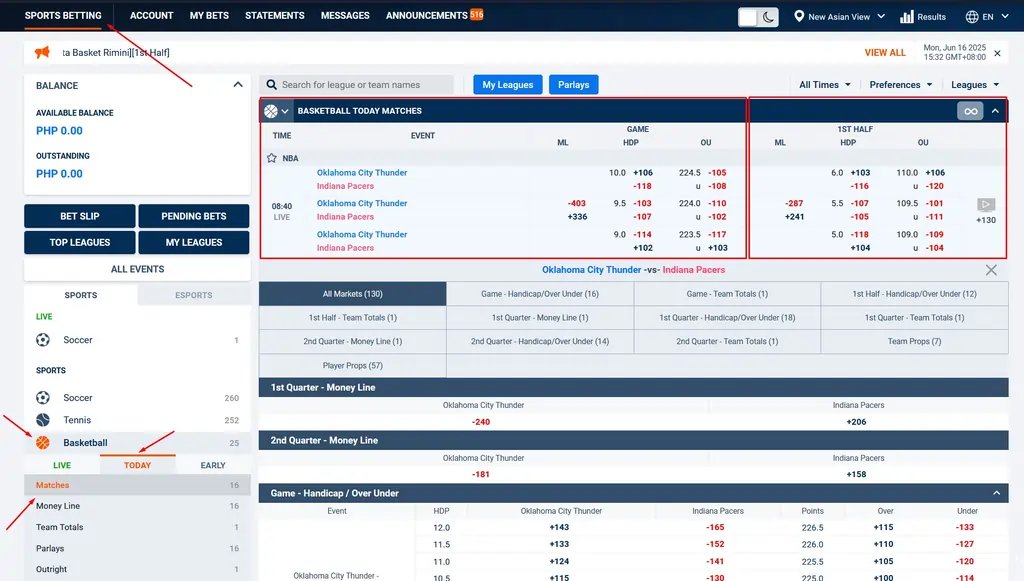The height and width of the screenshot is (581, 1024).
Task: Collapse the Balance panel
Action: pyautogui.click(x=238, y=85)
